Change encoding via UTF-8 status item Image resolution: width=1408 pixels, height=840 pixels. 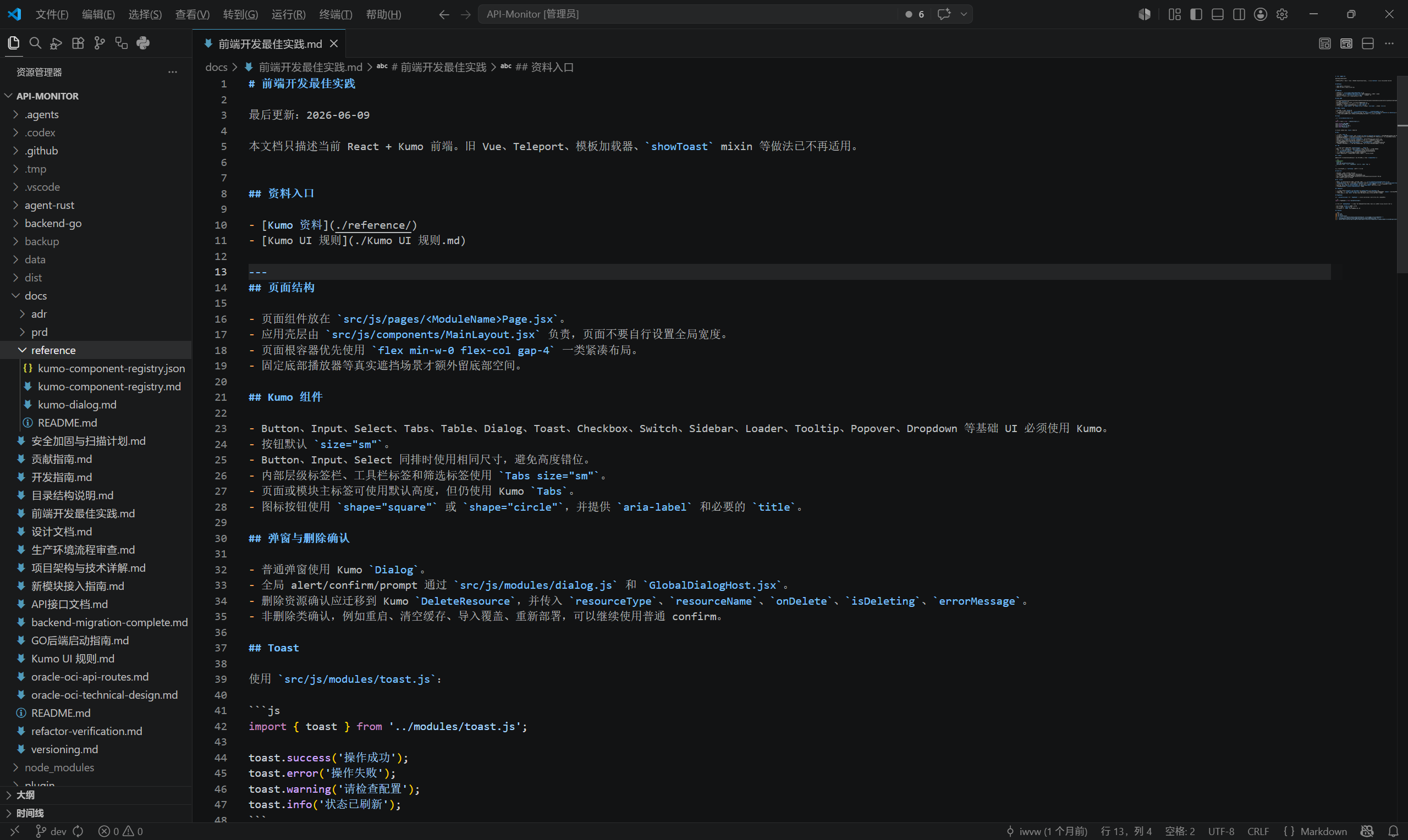(1220, 831)
